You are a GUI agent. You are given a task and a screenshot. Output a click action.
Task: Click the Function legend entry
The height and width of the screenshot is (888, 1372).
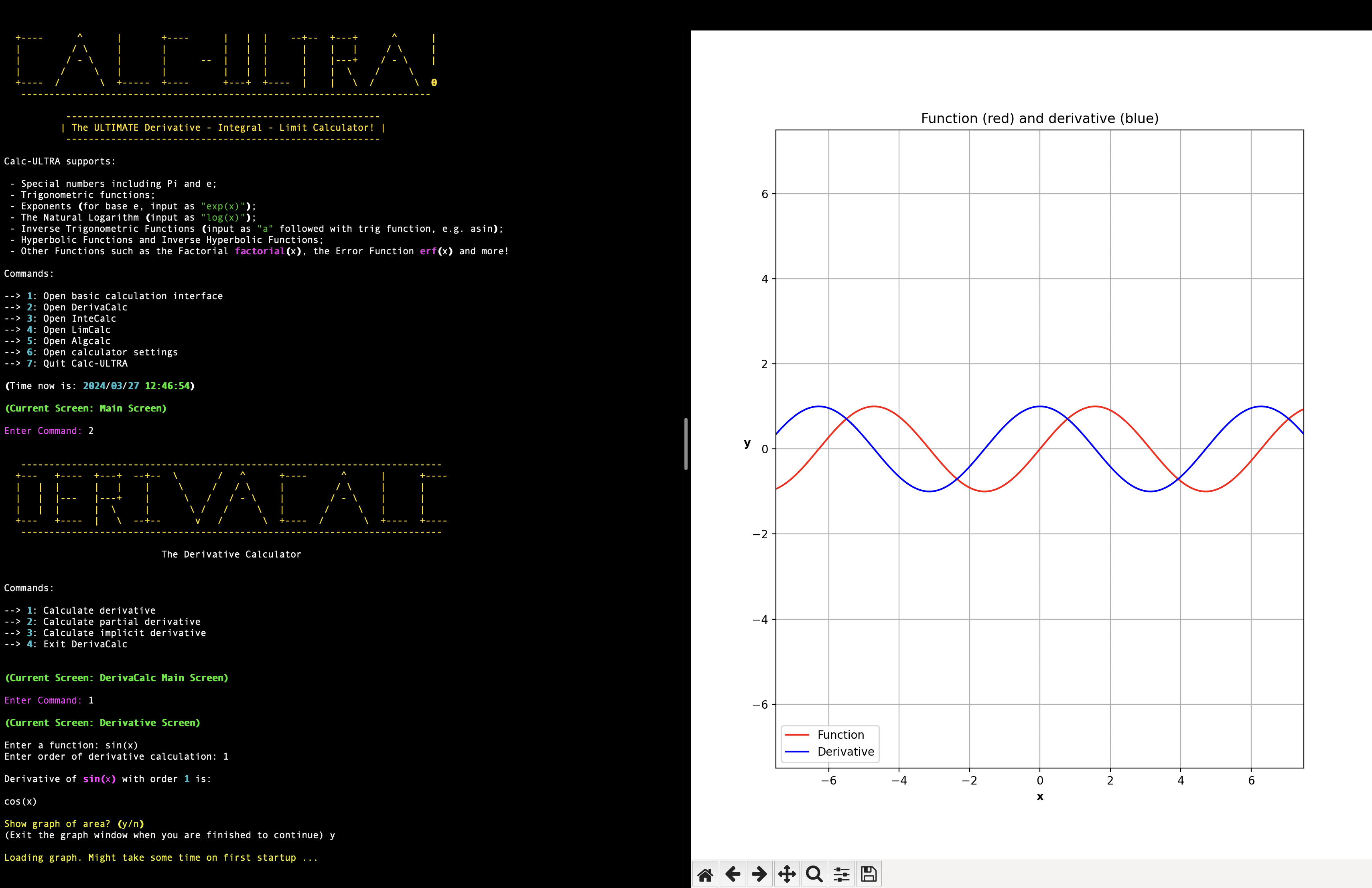[825, 735]
